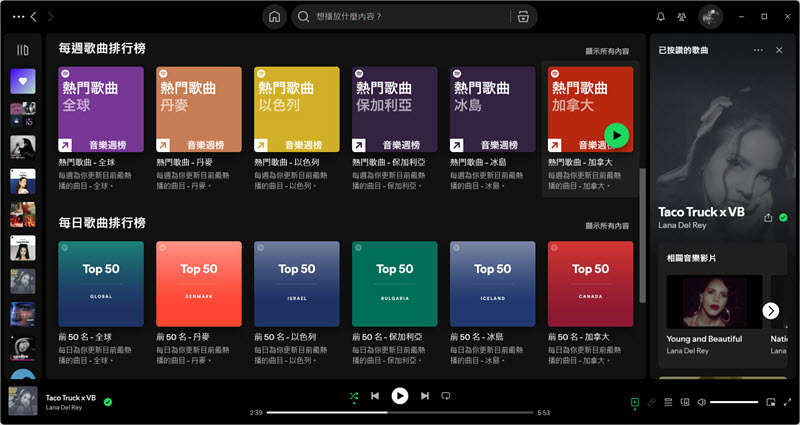Open Top 50 Global card
This screenshot has width=800, height=425.
click(x=101, y=284)
